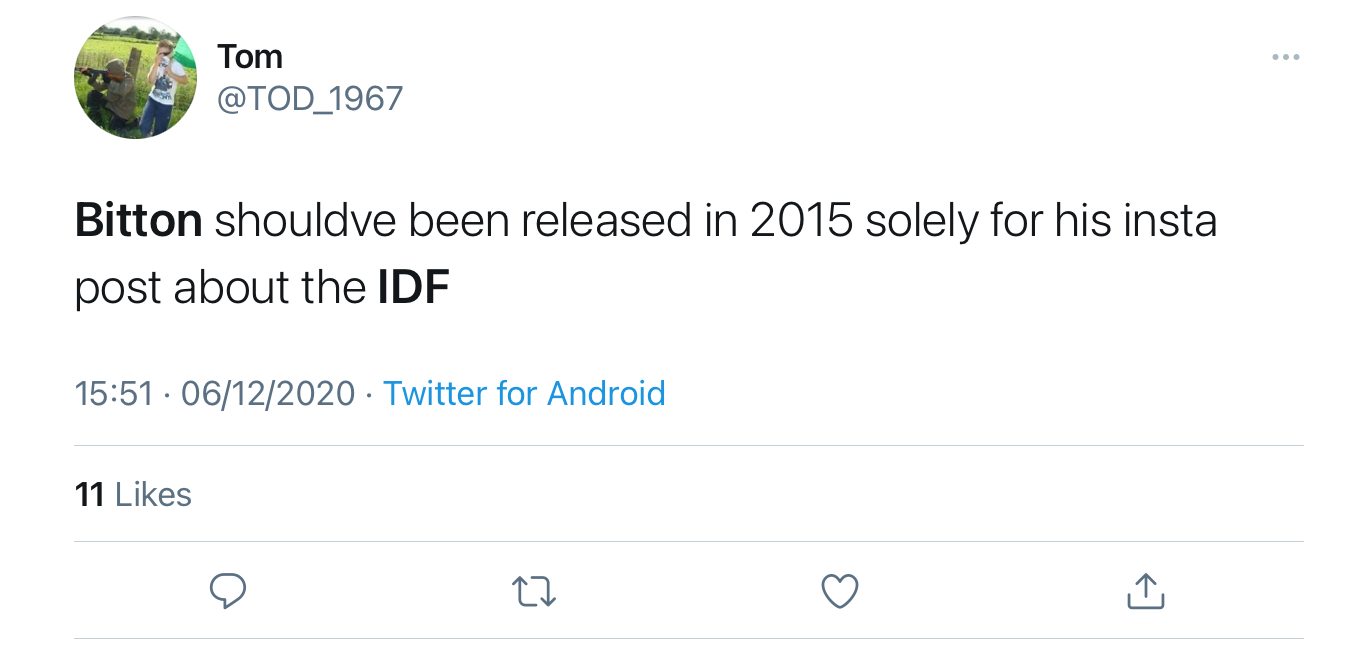Image resolution: width=1365 pixels, height=645 pixels.
Task: Select the bold word Bitton
Action: tap(139, 221)
